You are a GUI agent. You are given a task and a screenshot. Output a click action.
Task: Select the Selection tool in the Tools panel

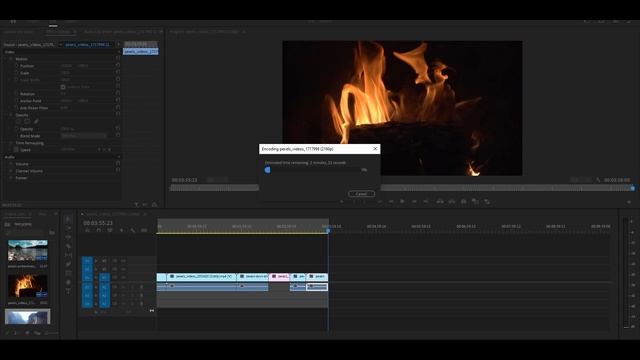(68, 219)
